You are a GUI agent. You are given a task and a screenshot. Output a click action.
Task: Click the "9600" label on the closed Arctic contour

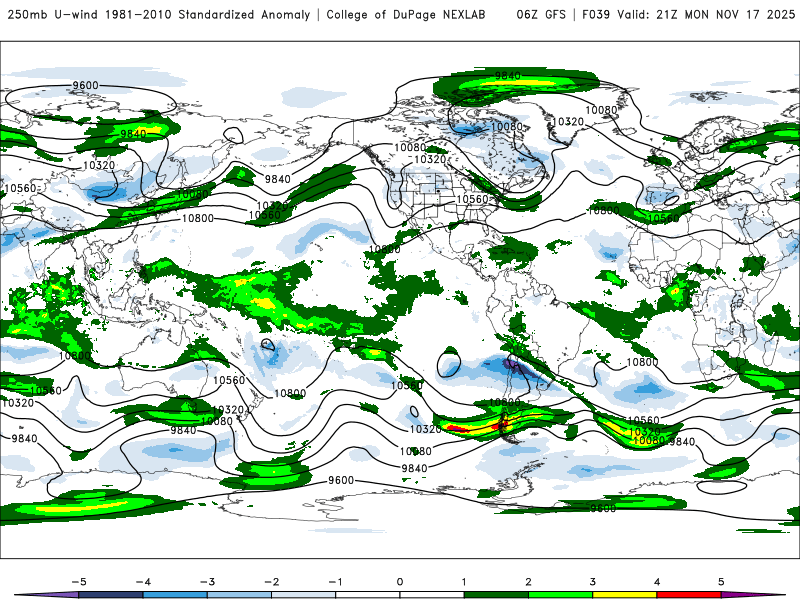point(85,85)
